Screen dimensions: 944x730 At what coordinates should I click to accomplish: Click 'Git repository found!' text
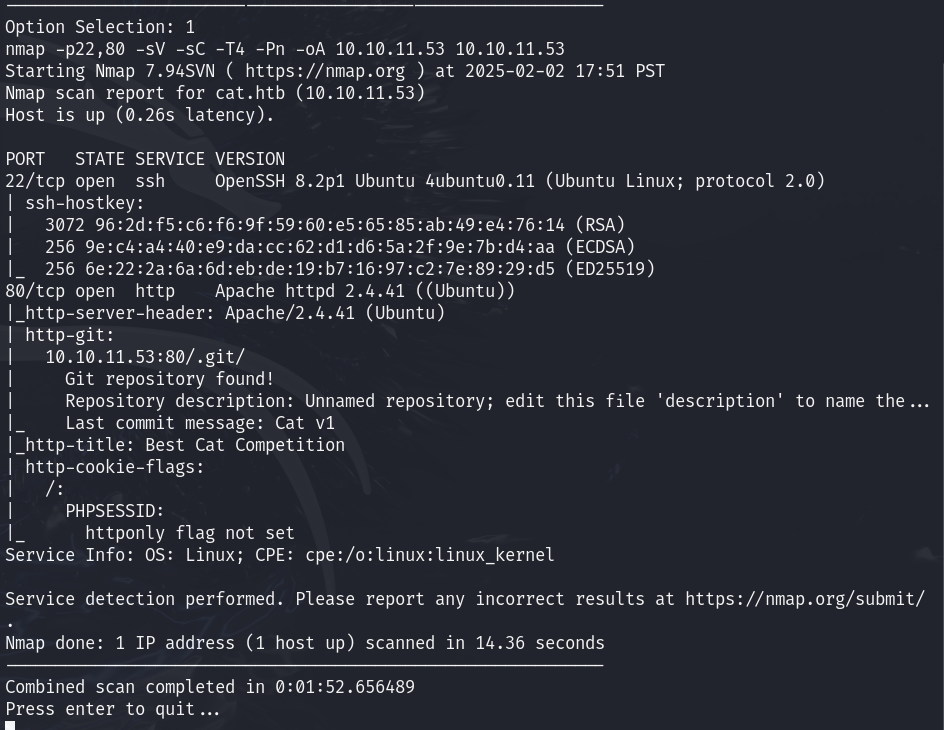(x=170, y=379)
